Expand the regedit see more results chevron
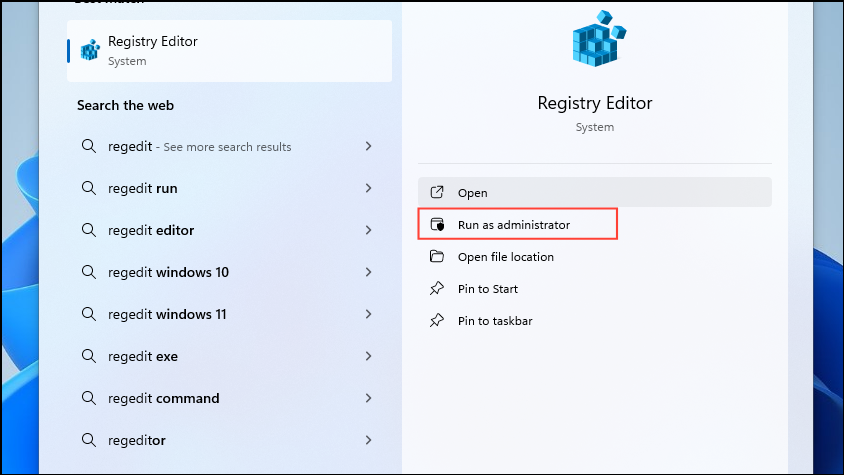The width and height of the screenshot is (844, 475). (368, 146)
